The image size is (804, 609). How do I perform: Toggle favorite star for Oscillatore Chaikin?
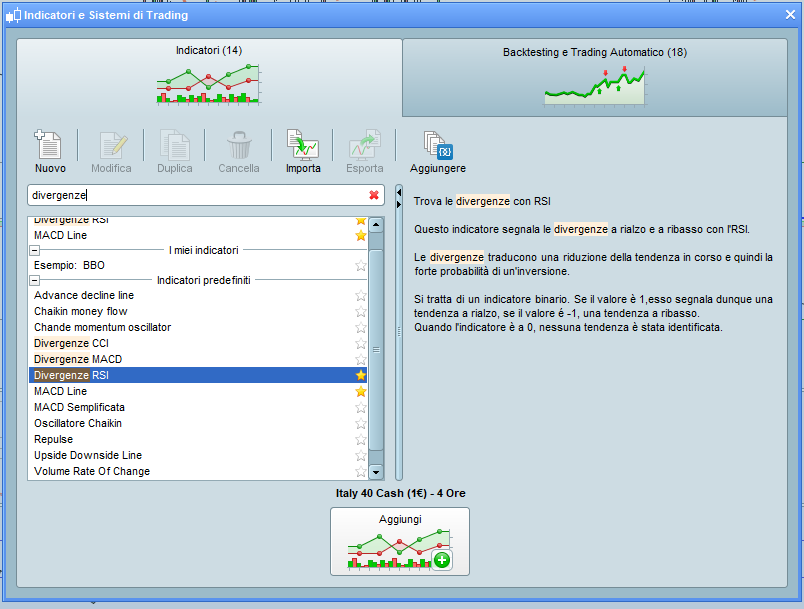point(361,423)
